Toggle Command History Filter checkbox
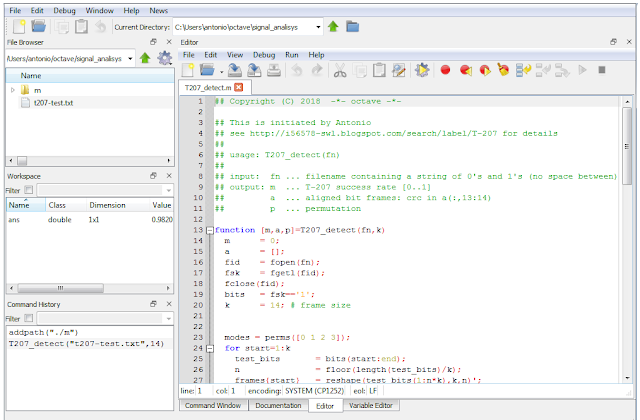The image size is (640, 420). click(29, 318)
